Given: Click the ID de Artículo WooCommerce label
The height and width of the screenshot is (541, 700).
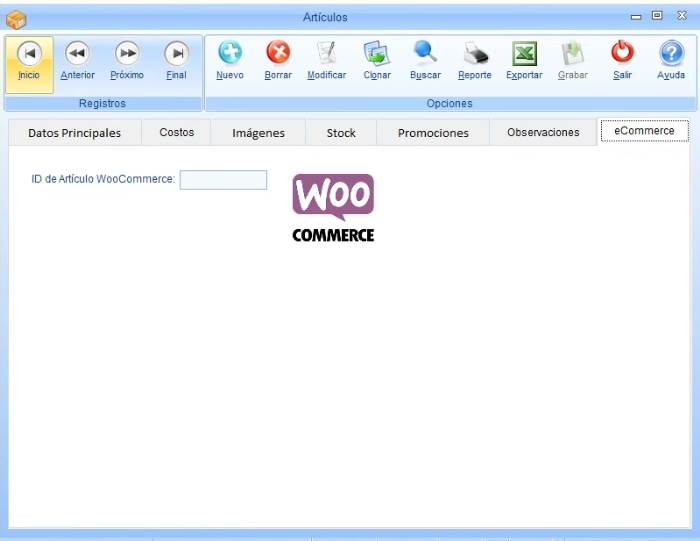Looking at the screenshot, I should 103,179.
